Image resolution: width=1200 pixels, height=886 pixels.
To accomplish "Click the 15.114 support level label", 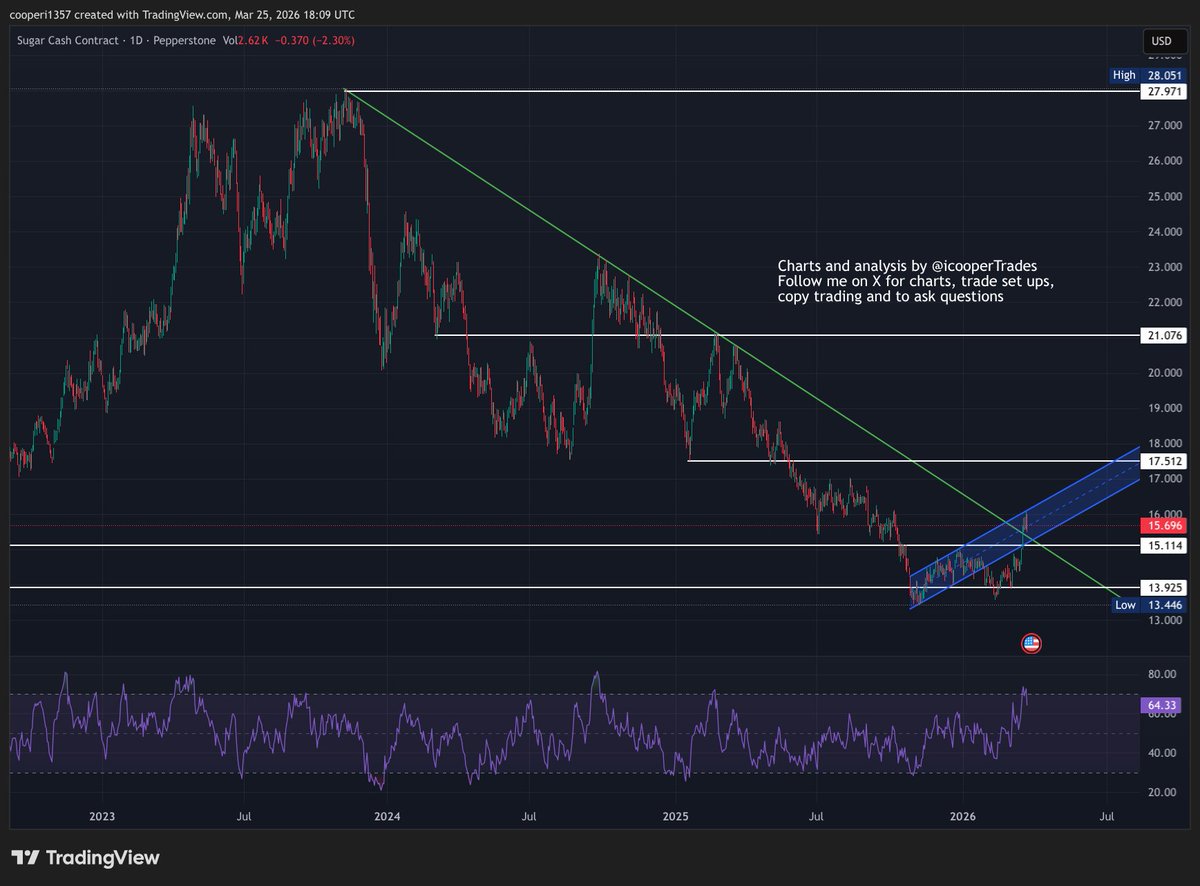I will [1163, 546].
